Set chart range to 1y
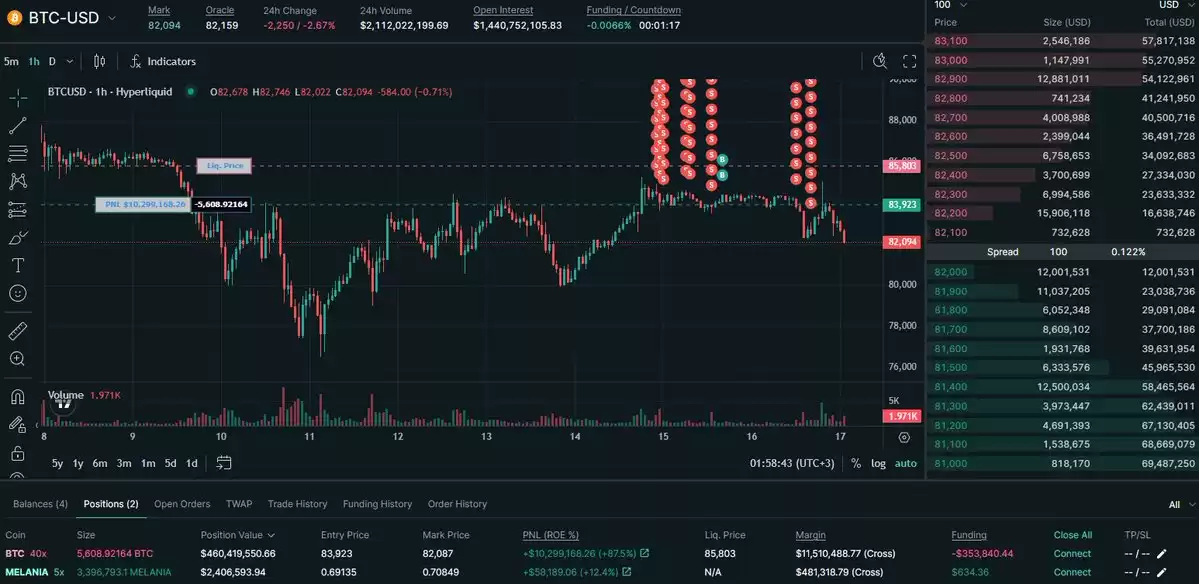This screenshot has height=584, width=1199. [x=78, y=463]
